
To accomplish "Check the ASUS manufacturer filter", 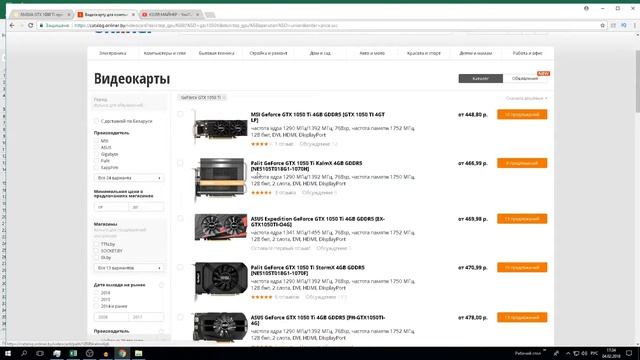I will (97, 147).
